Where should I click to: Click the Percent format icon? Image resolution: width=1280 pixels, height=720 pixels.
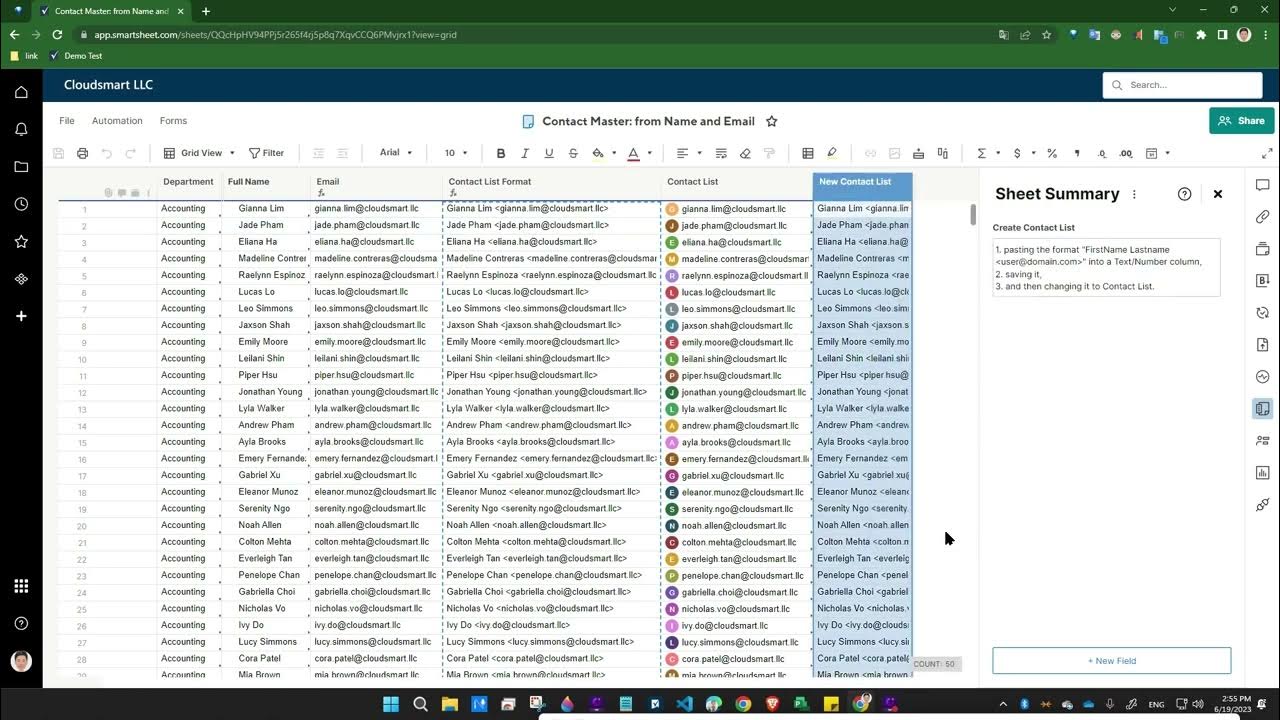point(1052,153)
